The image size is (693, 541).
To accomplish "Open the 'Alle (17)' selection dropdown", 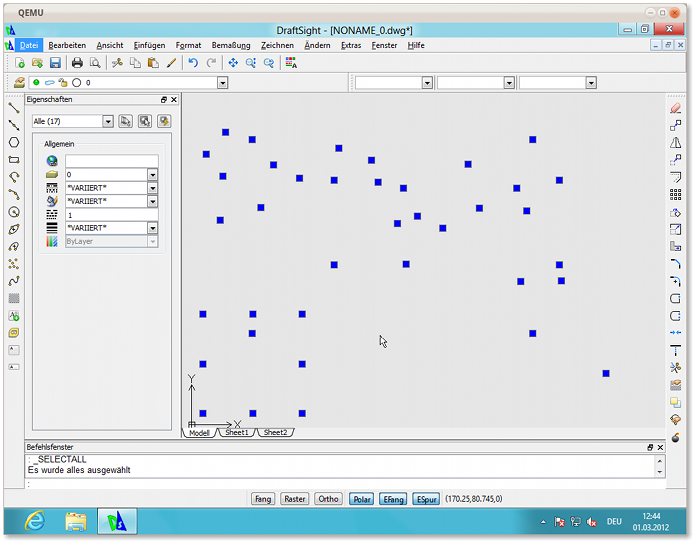I will tap(108, 121).
